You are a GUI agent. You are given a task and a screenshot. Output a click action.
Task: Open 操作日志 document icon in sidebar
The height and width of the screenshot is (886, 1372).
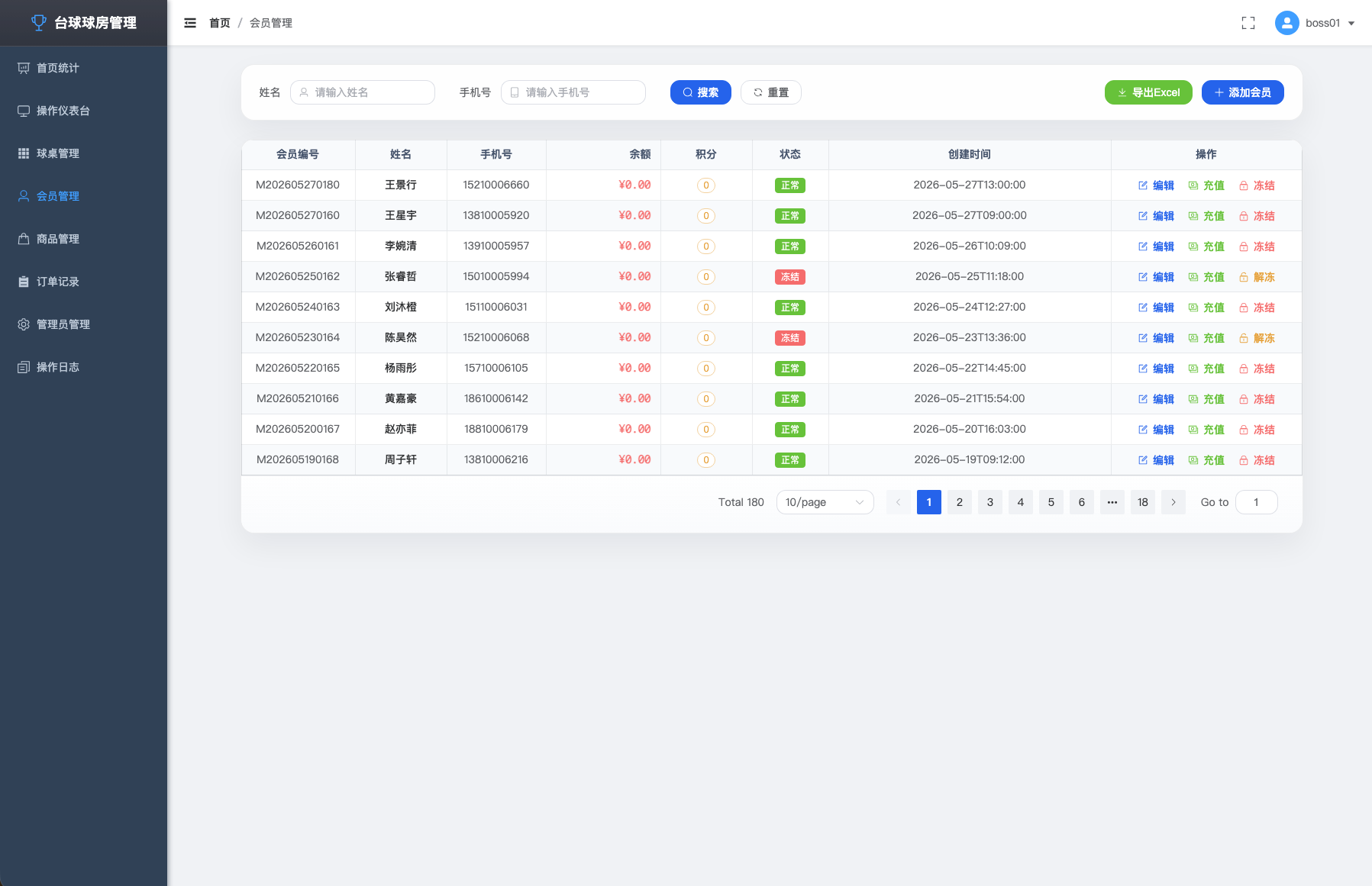[24, 367]
